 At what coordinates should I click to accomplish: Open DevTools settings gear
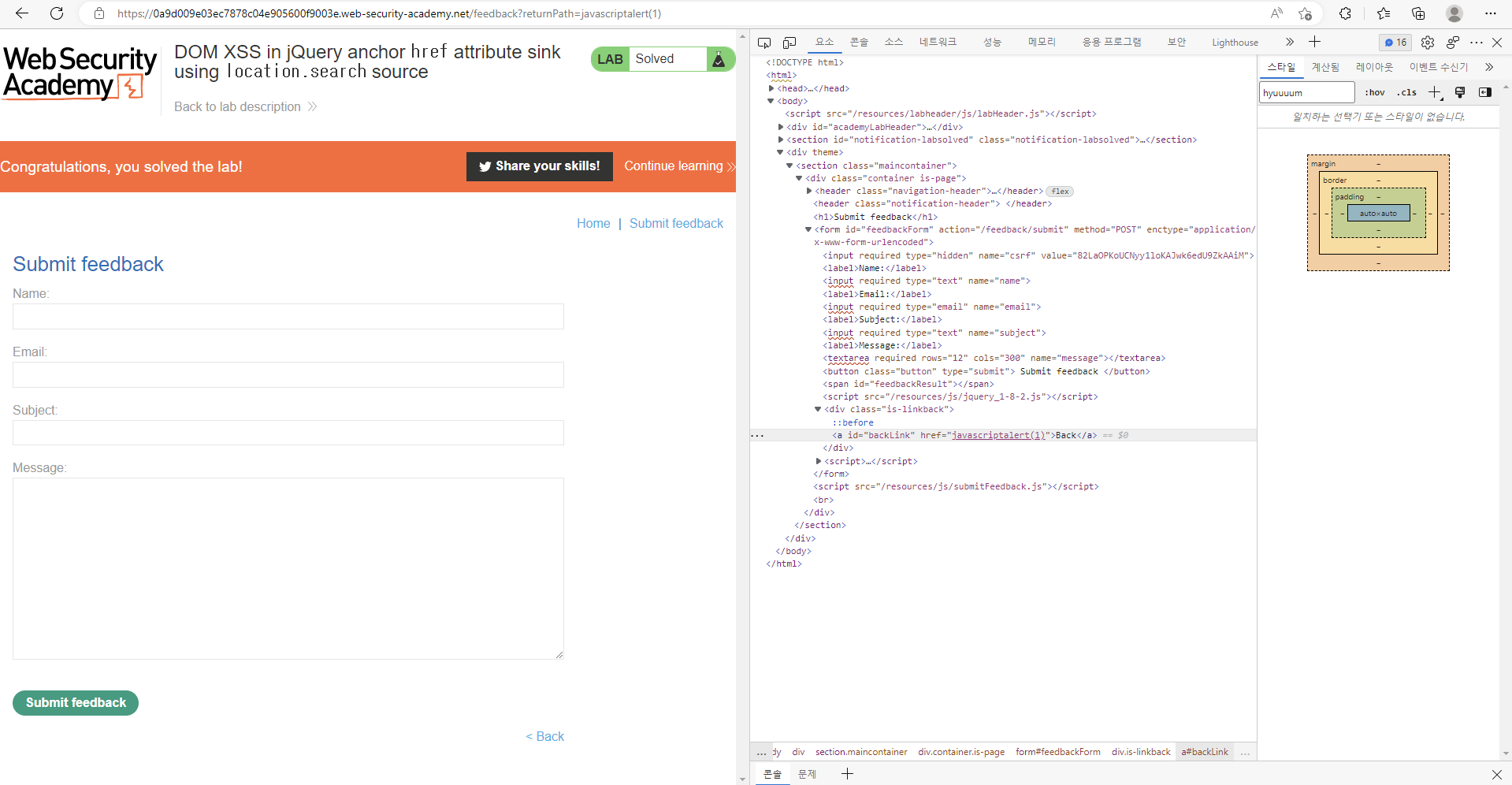[1428, 43]
